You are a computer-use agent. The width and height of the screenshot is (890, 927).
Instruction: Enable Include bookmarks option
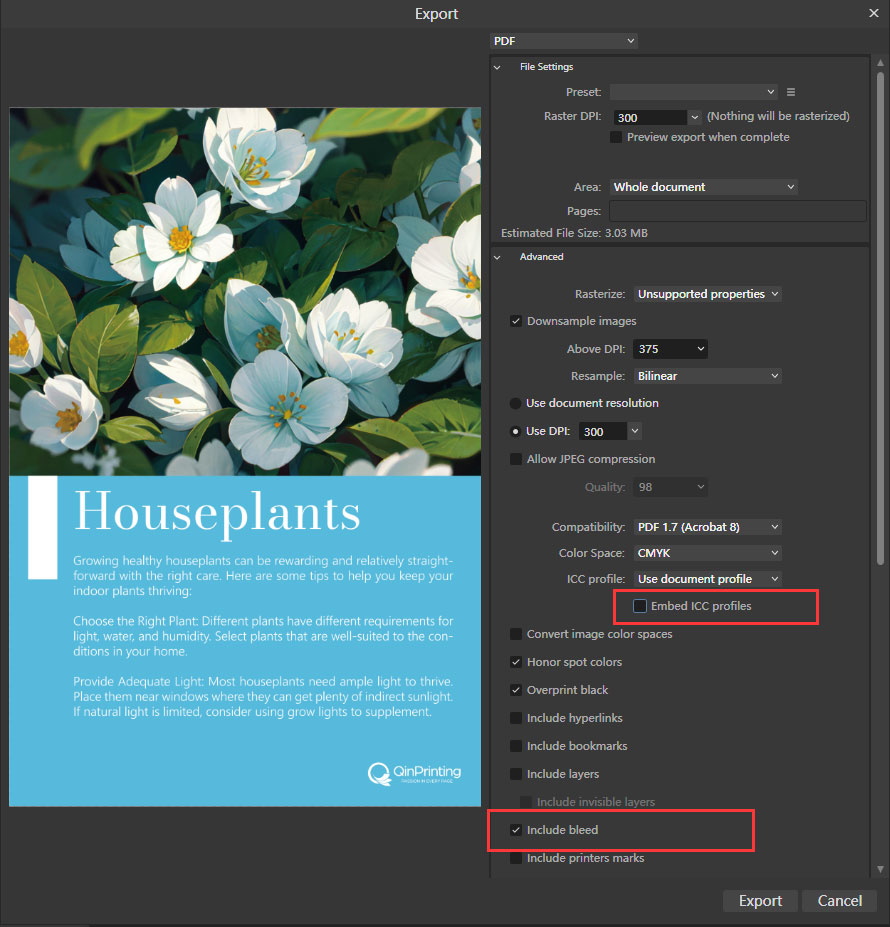516,746
